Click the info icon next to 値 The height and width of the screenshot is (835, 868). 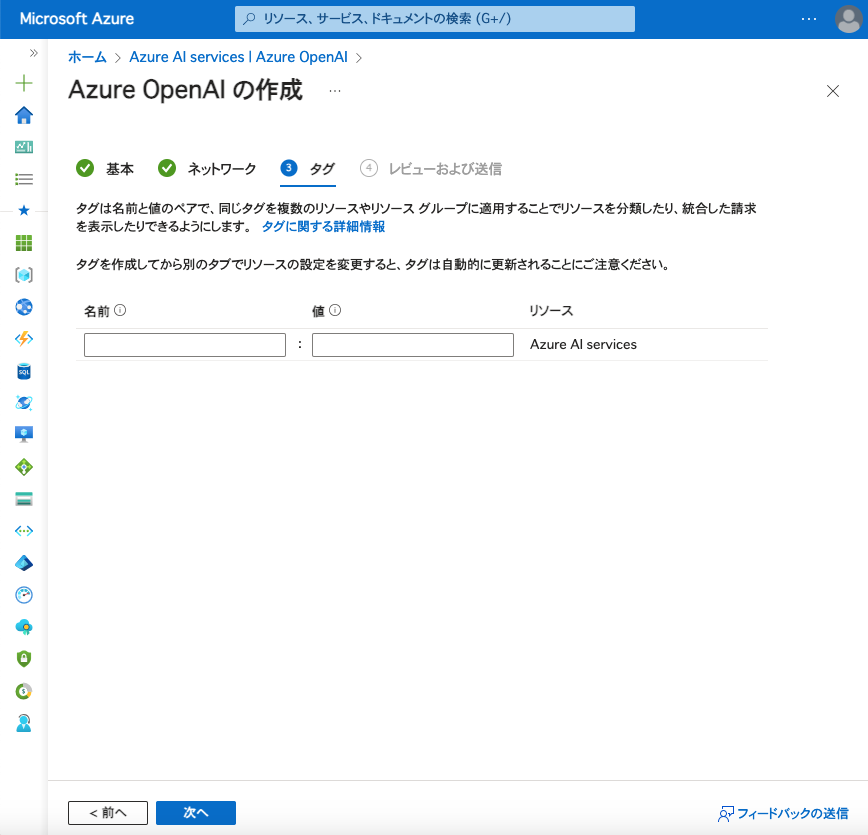335,310
